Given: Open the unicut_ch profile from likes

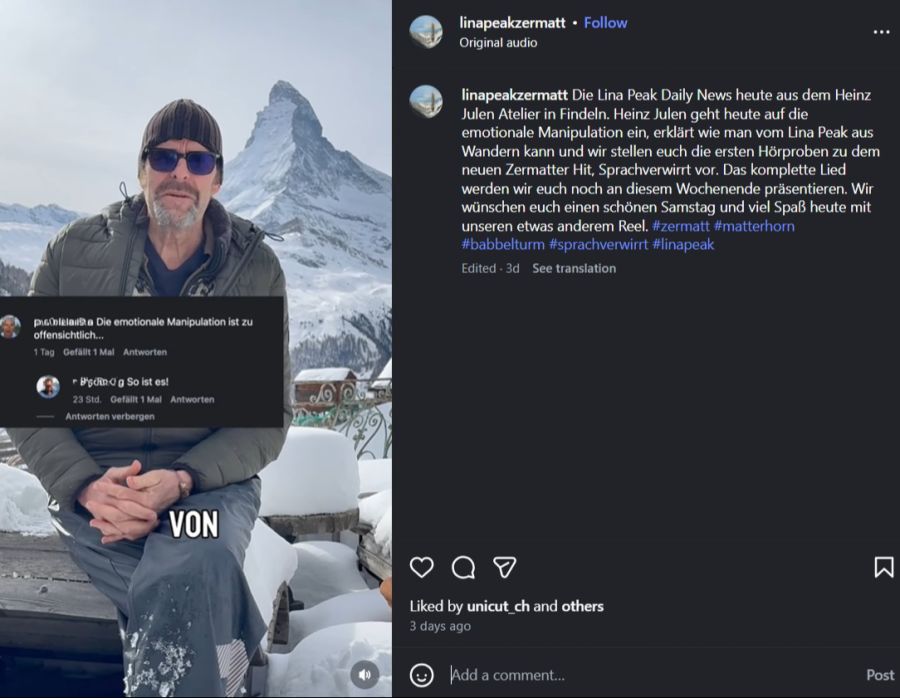Looking at the screenshot, I should pos(500,606).
